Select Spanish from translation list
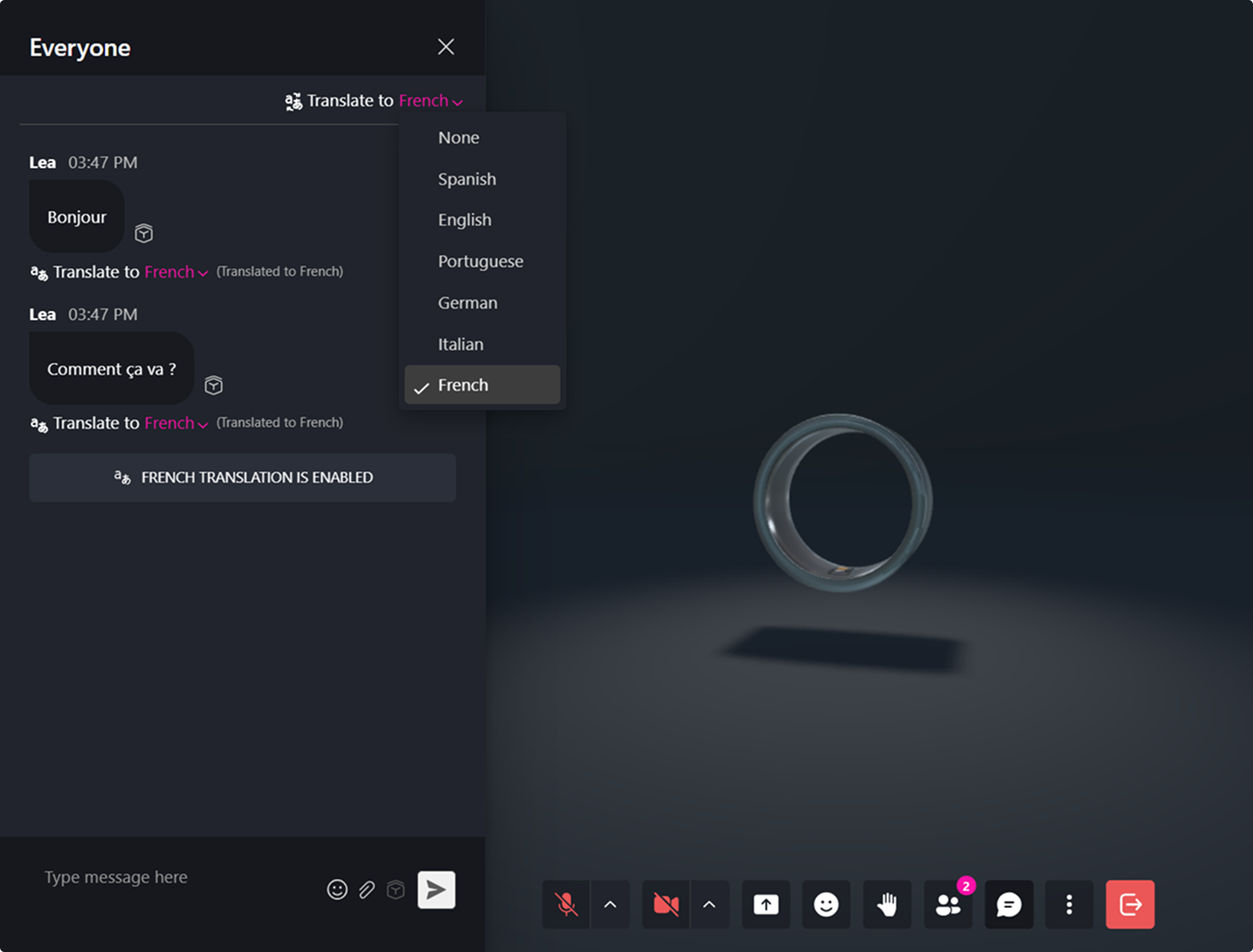The height and width of the screenshot is (952, 1253). click(x=467, y=179)
